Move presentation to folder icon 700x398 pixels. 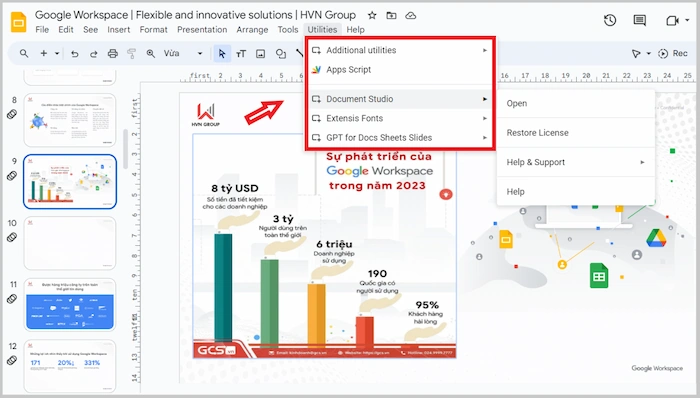tap(391, 16)
